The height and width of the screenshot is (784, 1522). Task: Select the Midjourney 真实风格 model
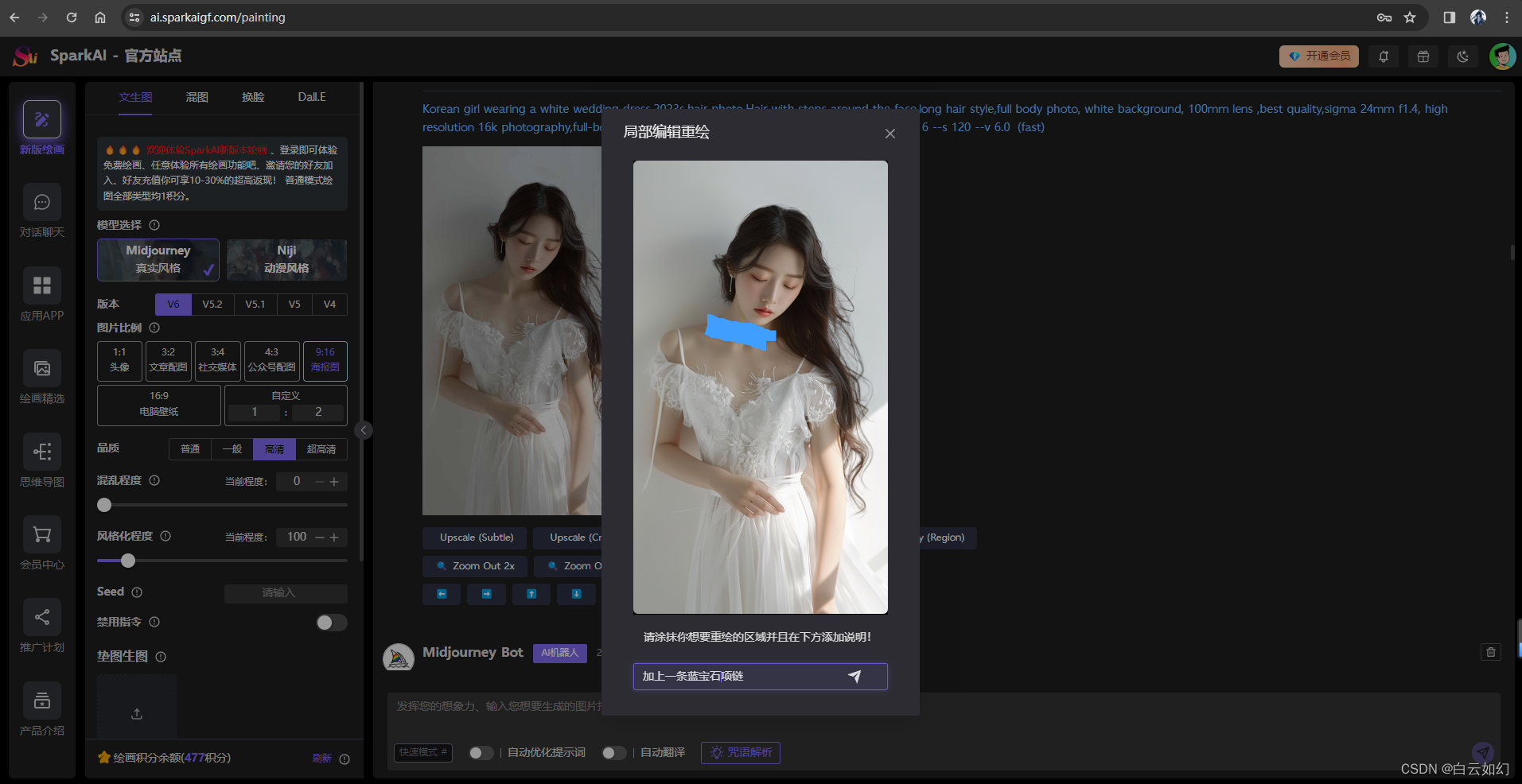pyautogui.click(x=158, y=260)
